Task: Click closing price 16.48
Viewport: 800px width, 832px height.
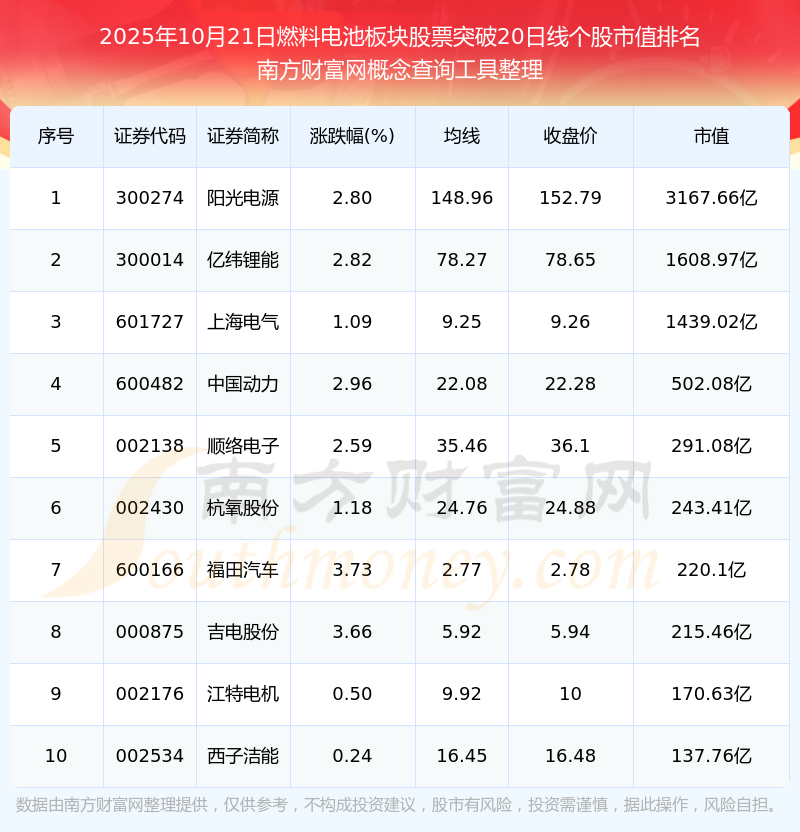Action: (x=570, y=756)
